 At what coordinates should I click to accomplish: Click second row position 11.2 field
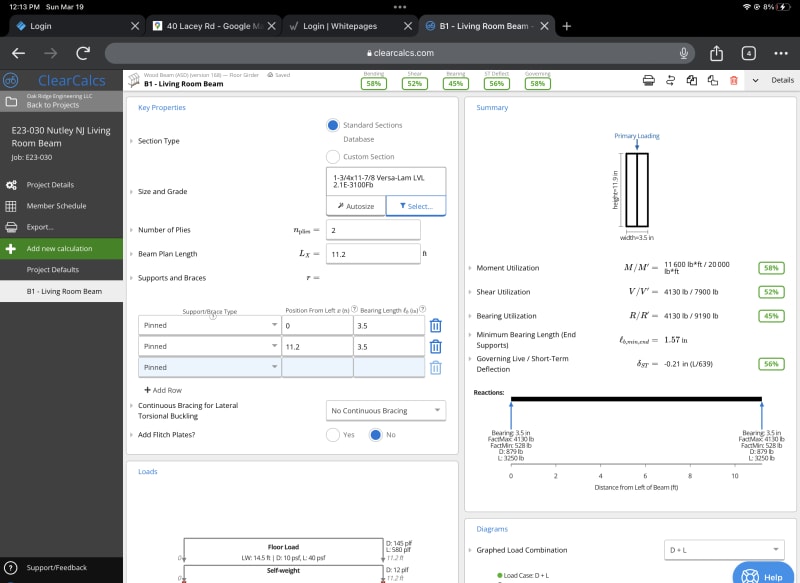pos(317,346)
